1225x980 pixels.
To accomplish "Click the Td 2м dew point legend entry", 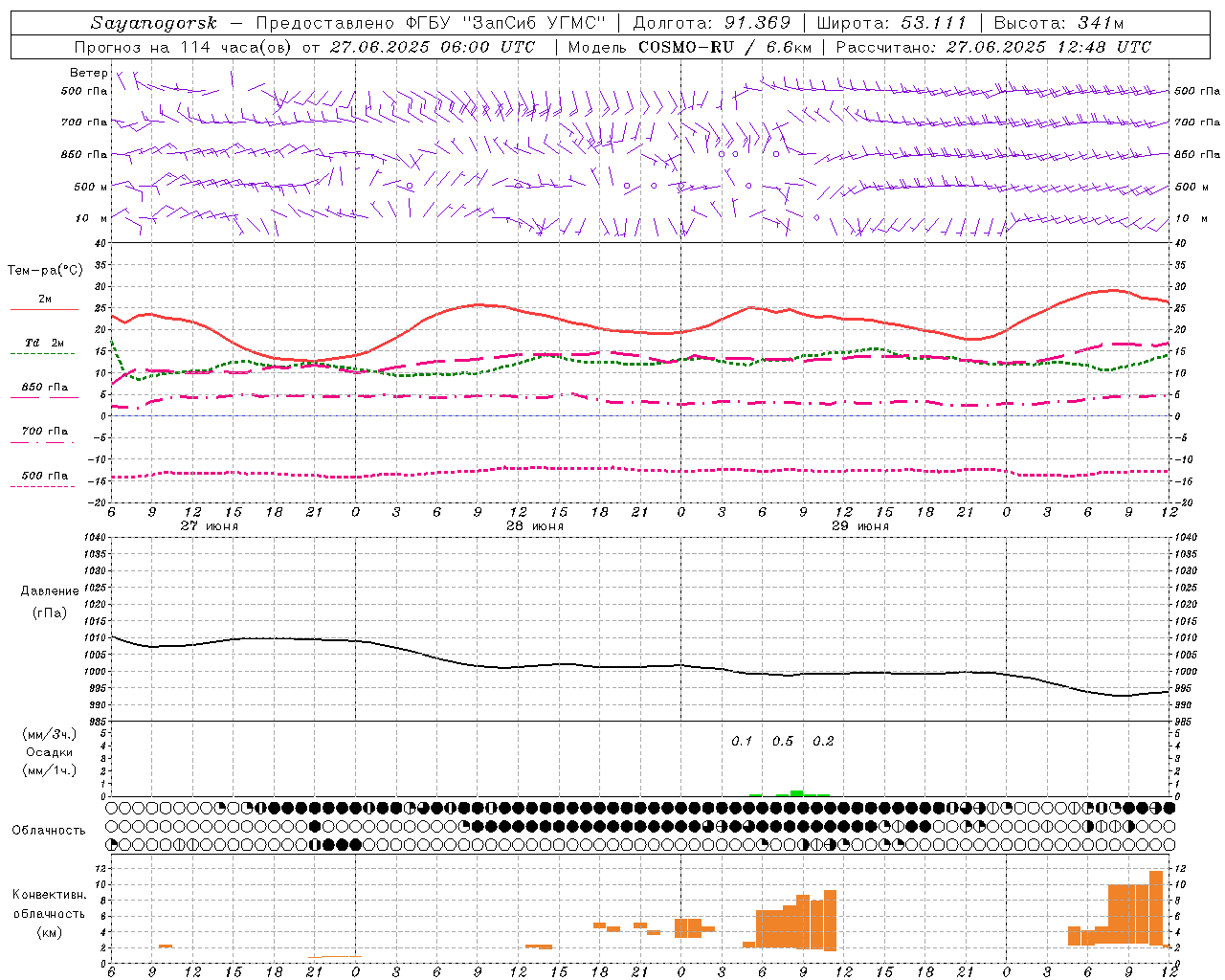I will pyautogui.click(x=45, y=343).
